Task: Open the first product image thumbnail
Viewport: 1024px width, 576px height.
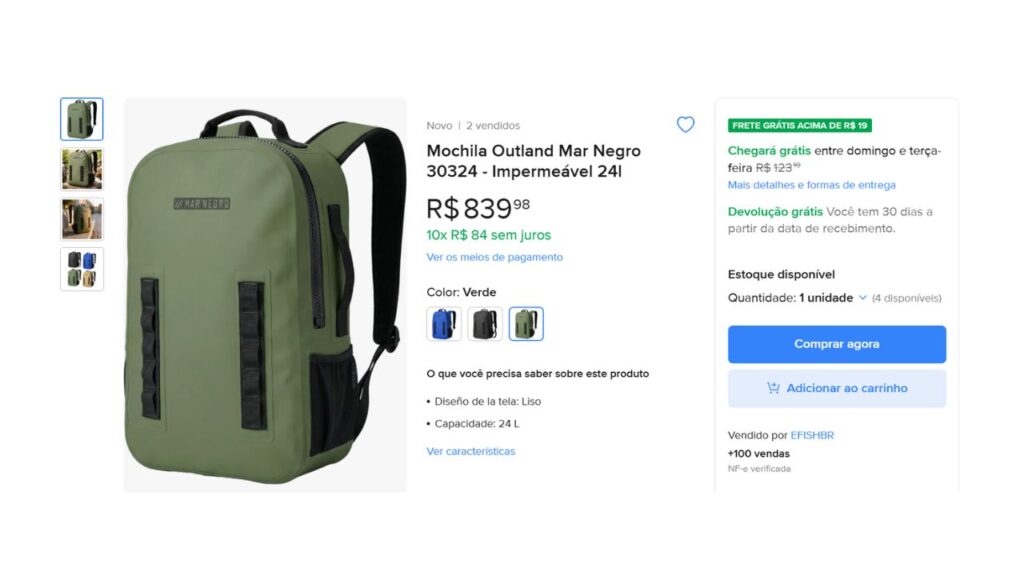Action: click(x=82, y=118)
